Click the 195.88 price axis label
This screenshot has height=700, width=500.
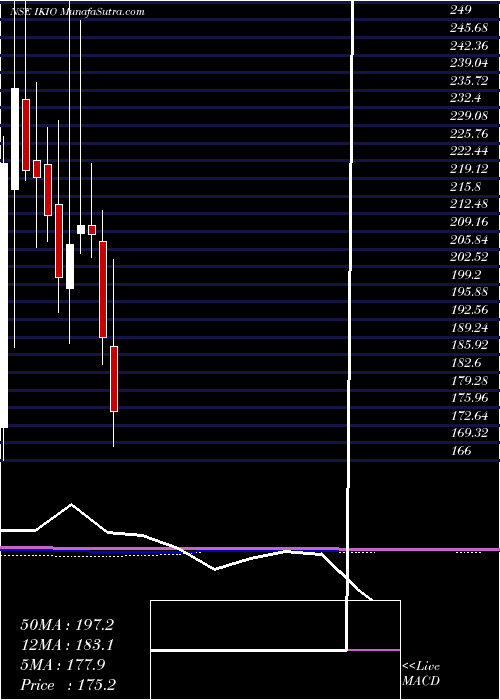(469, 292)
